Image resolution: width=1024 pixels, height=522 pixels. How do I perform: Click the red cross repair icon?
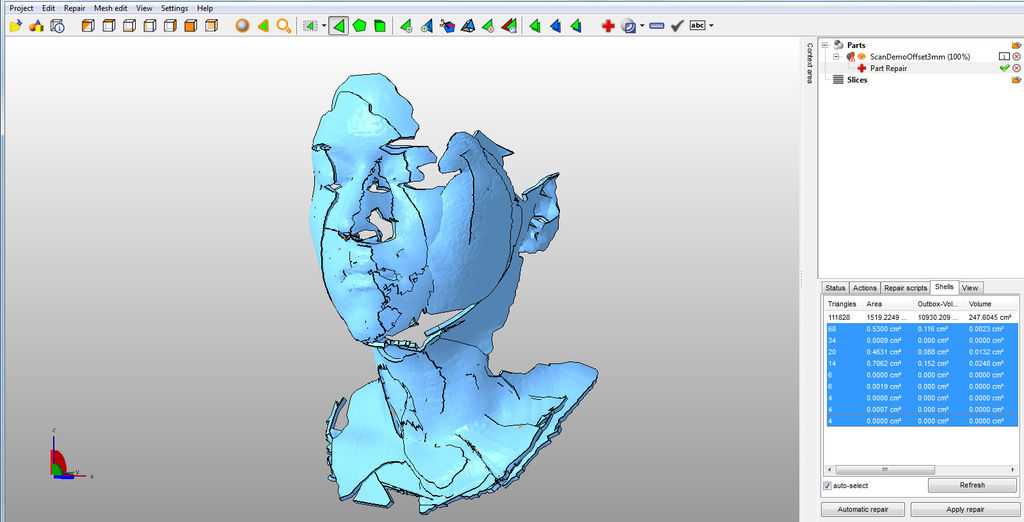coord(607,26)
